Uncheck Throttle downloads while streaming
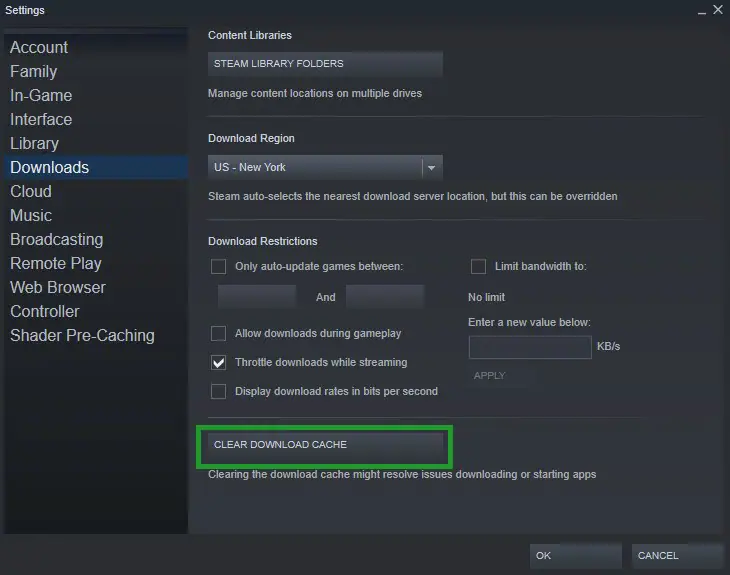 coord(218,362)
